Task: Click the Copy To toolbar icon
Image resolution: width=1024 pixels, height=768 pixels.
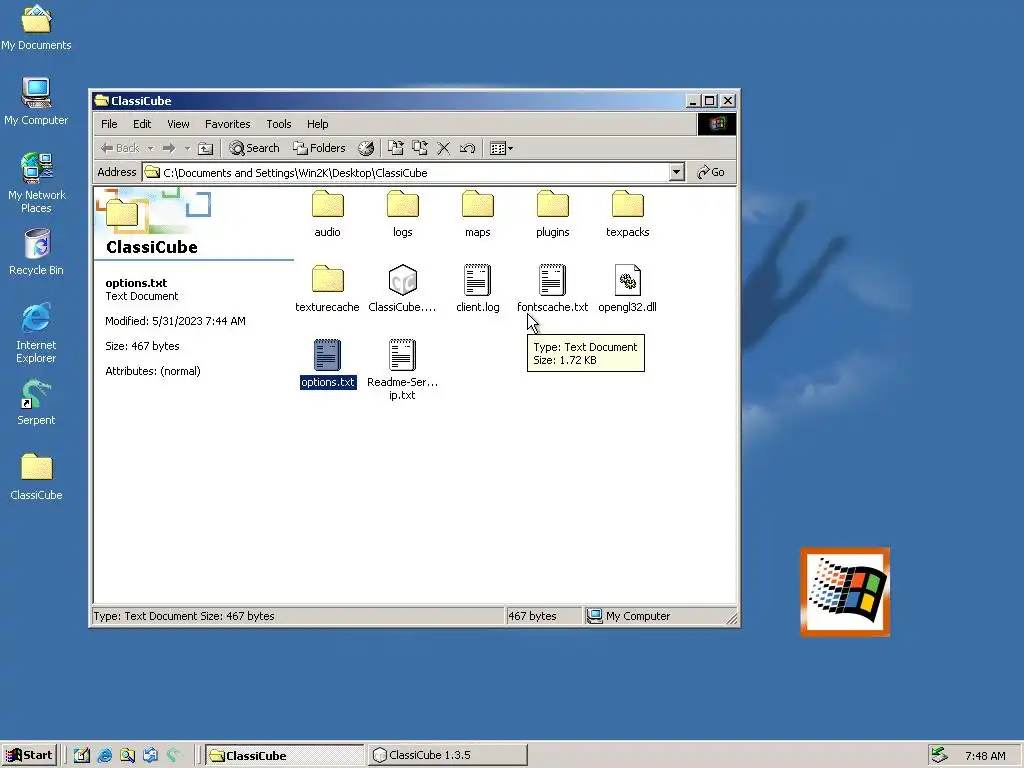Action: [419, 148]
